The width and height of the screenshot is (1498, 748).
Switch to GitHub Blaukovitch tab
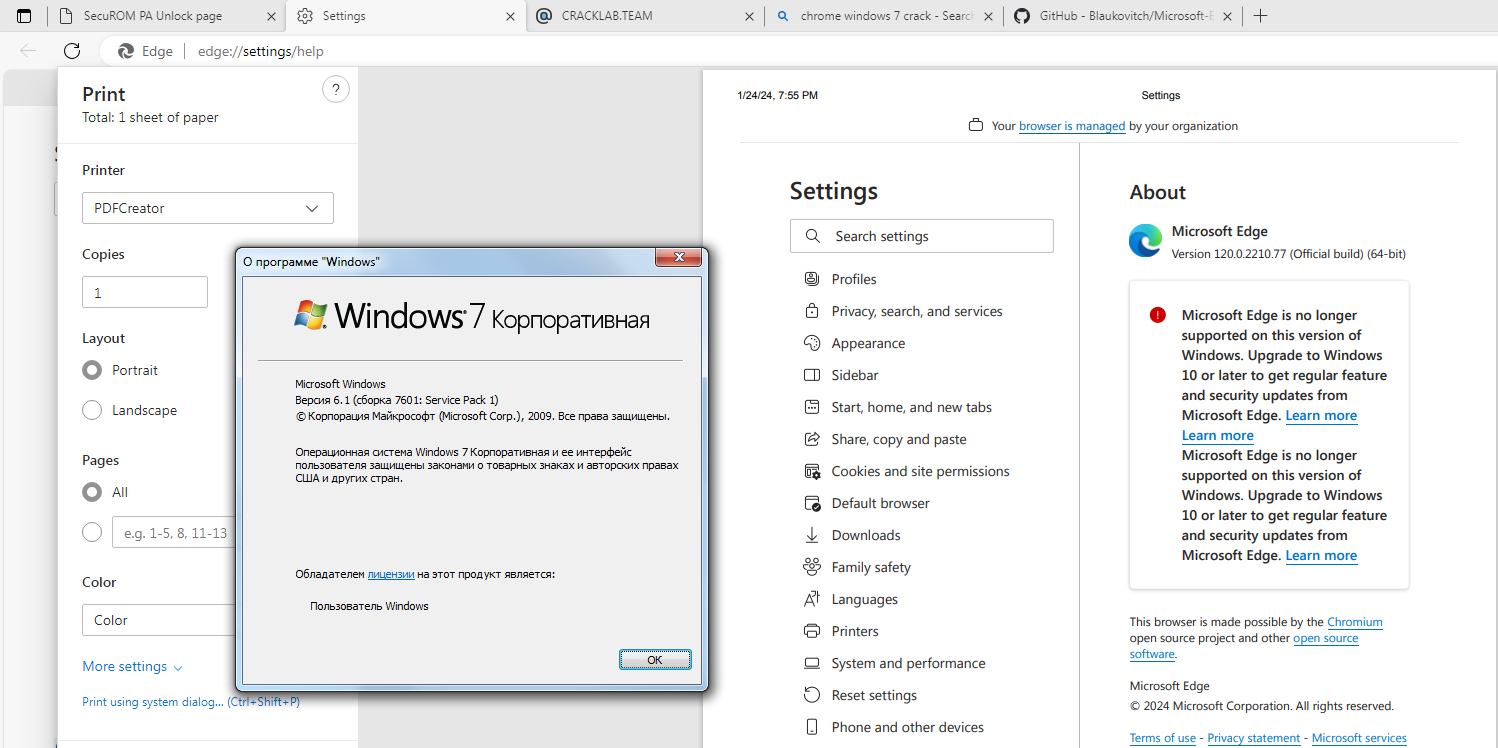(x=1125, y=16)
